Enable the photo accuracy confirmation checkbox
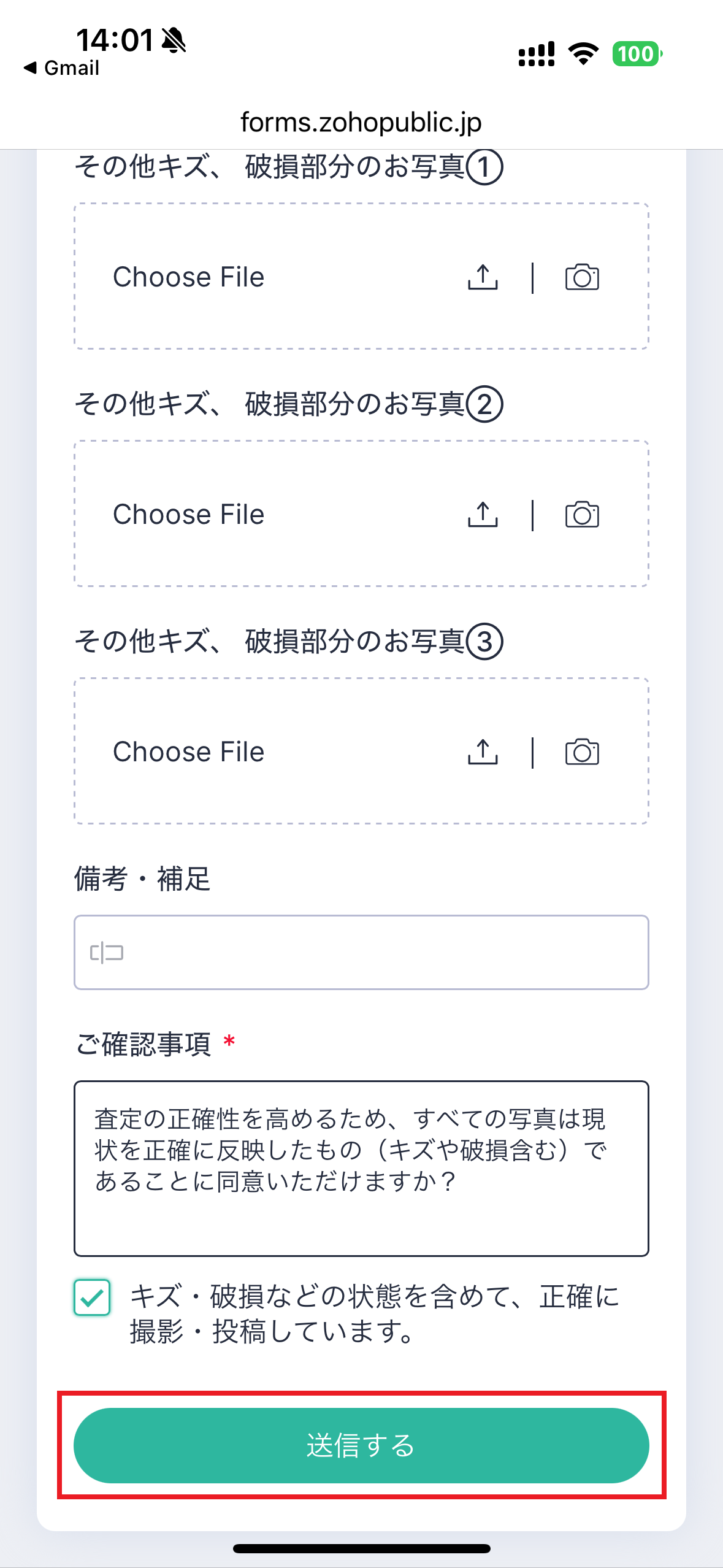Viewport: 723px width, 1568px height. pos(91,1297)
